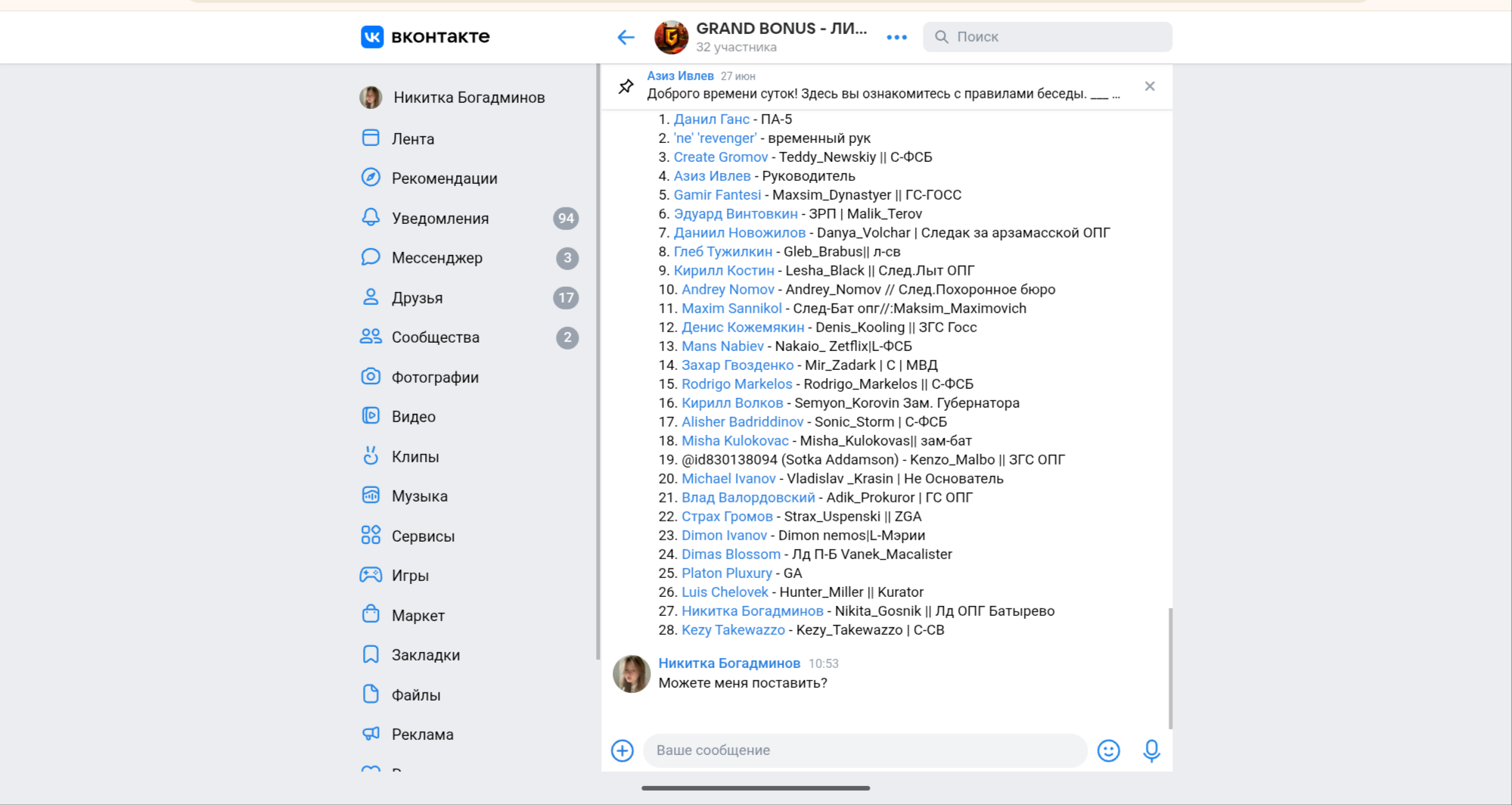Open sender name Никитка Богадминов at 10:53
The width and height of the screenshot is (1512, 805).
click(729, 663)
